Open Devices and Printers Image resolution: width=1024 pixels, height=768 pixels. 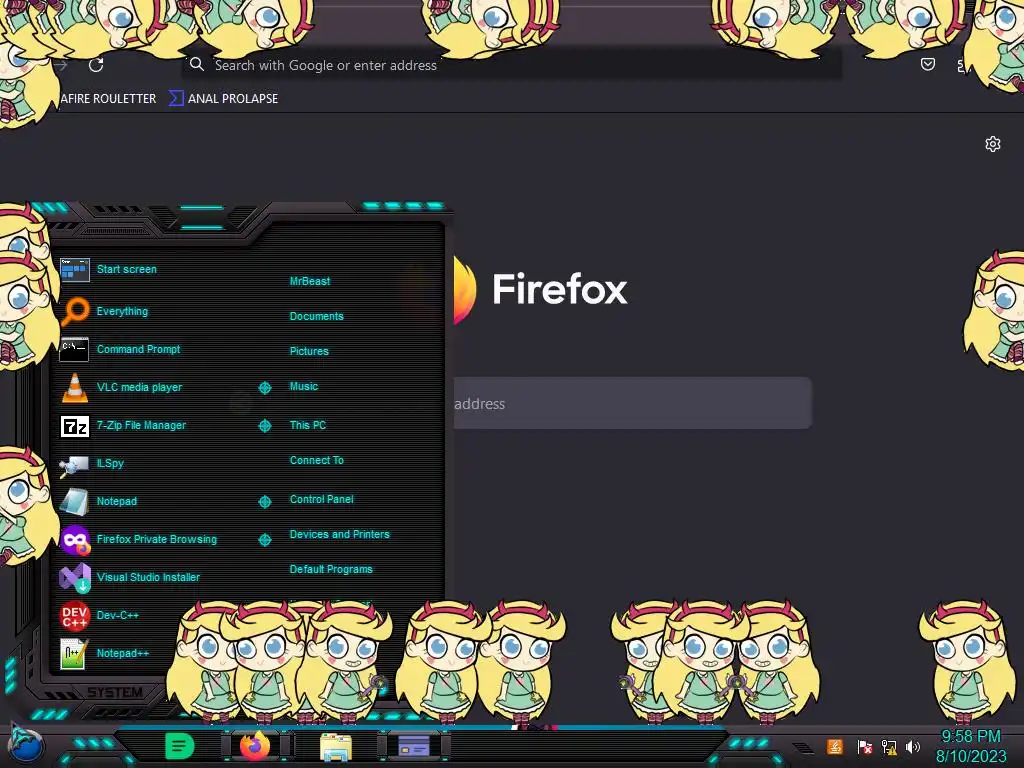coord(340,534)
